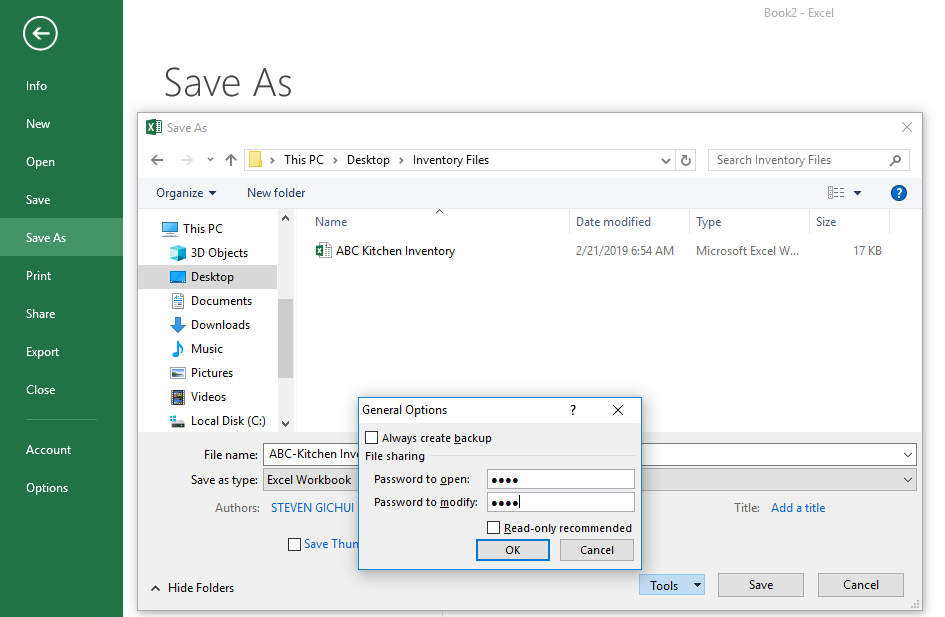Click the blue Help question mark icon

tap(898, 193)
